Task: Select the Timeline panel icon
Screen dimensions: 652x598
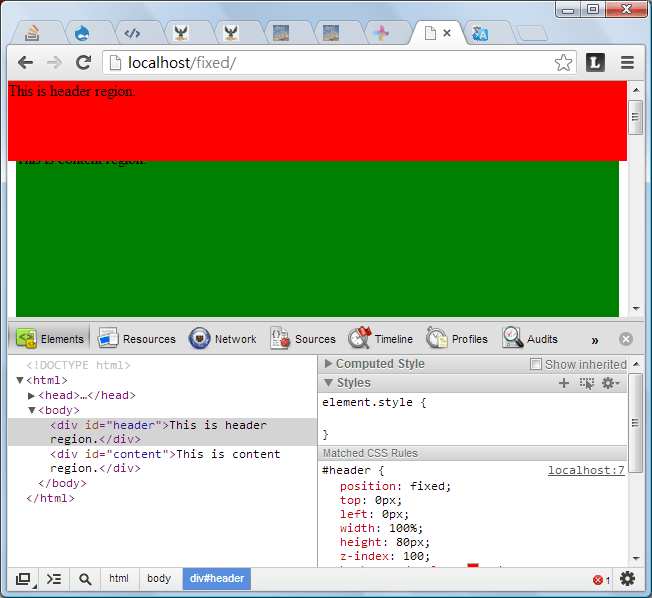Action: click(359, 338)
